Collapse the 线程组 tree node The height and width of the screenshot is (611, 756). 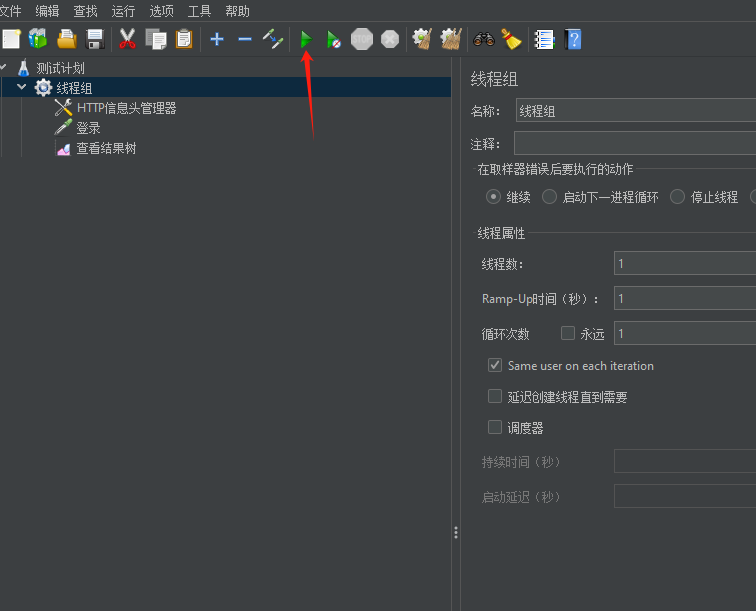(x=22, y=87)
